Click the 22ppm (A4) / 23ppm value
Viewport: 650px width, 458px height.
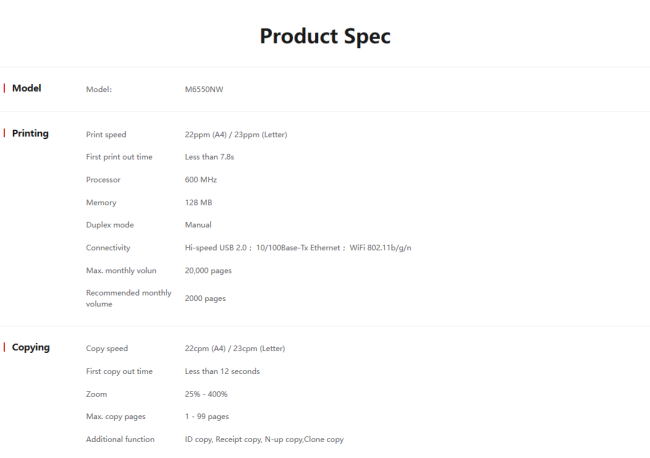pyautogui.click(x=236, y=134)
